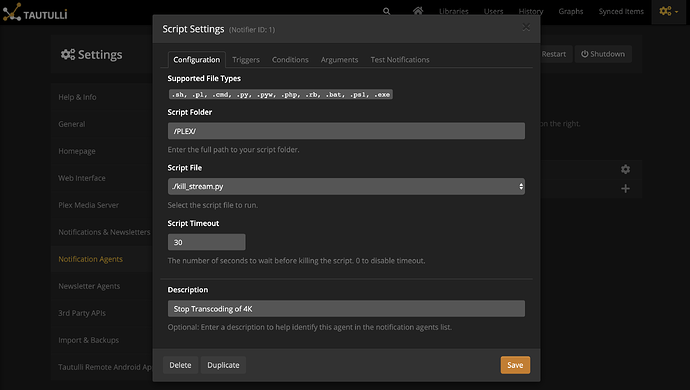Close the Script Settings dialog
Viewport: 690px width, 390px height.
pyautogui.click(x=526, y=27)
